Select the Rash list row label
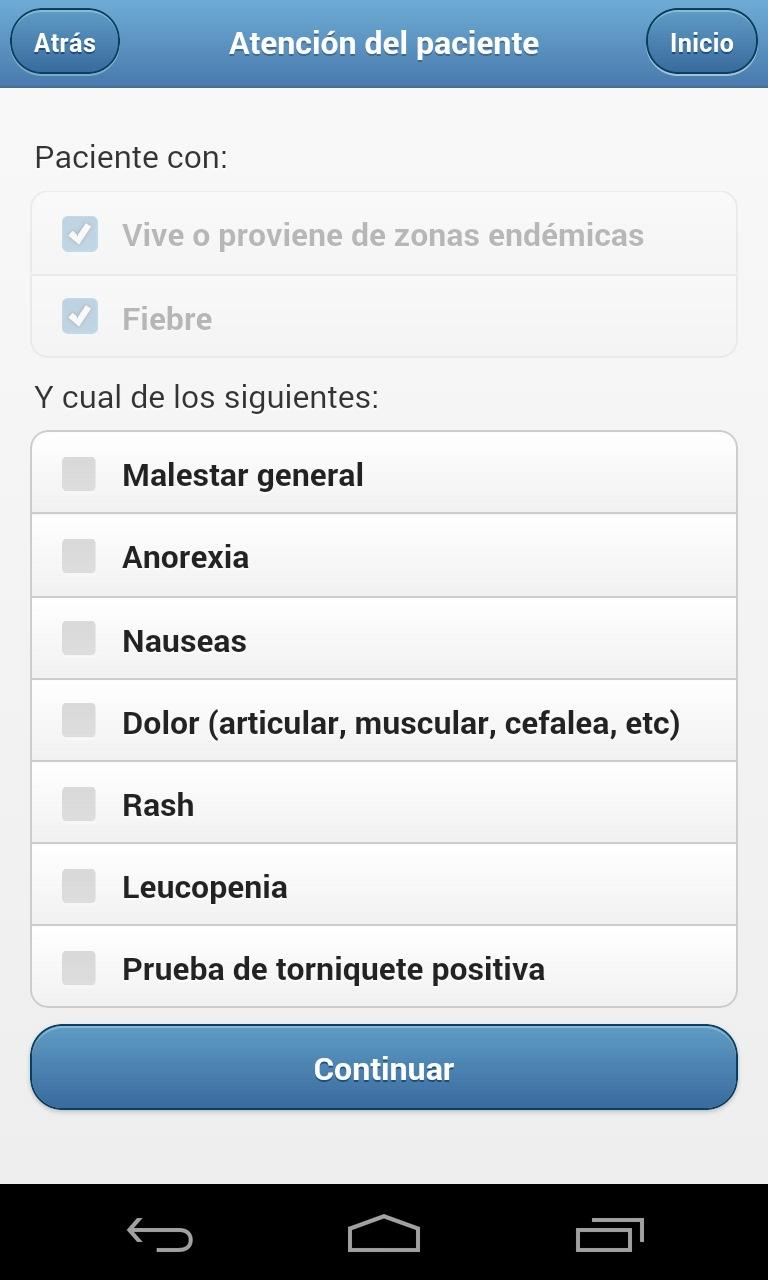The height and width of the screenshot is (1280, 768). coord(158,805)
